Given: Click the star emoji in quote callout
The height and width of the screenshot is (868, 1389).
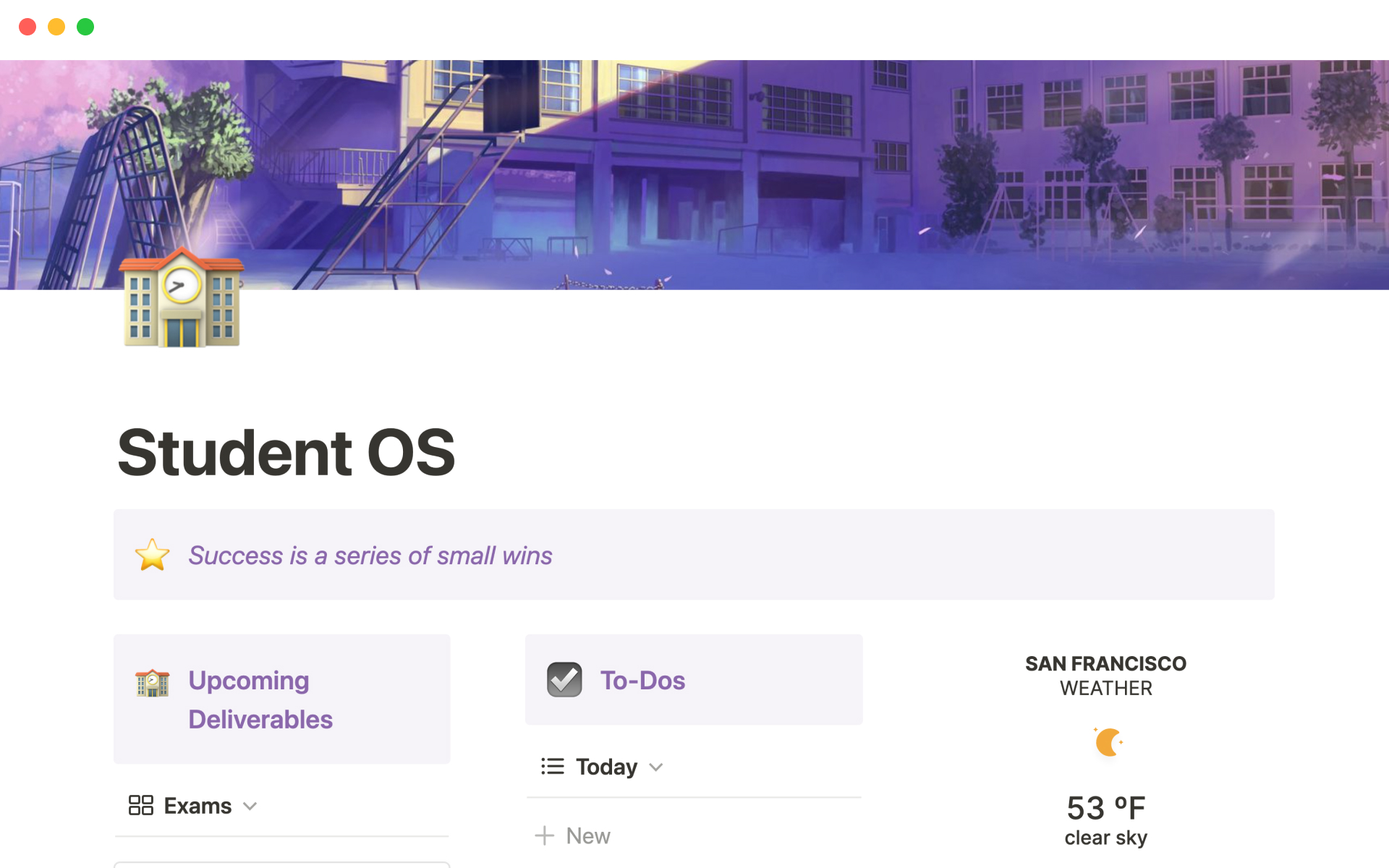Looking at the screenshot, I should pyautogui.click(x=152, y=555).
